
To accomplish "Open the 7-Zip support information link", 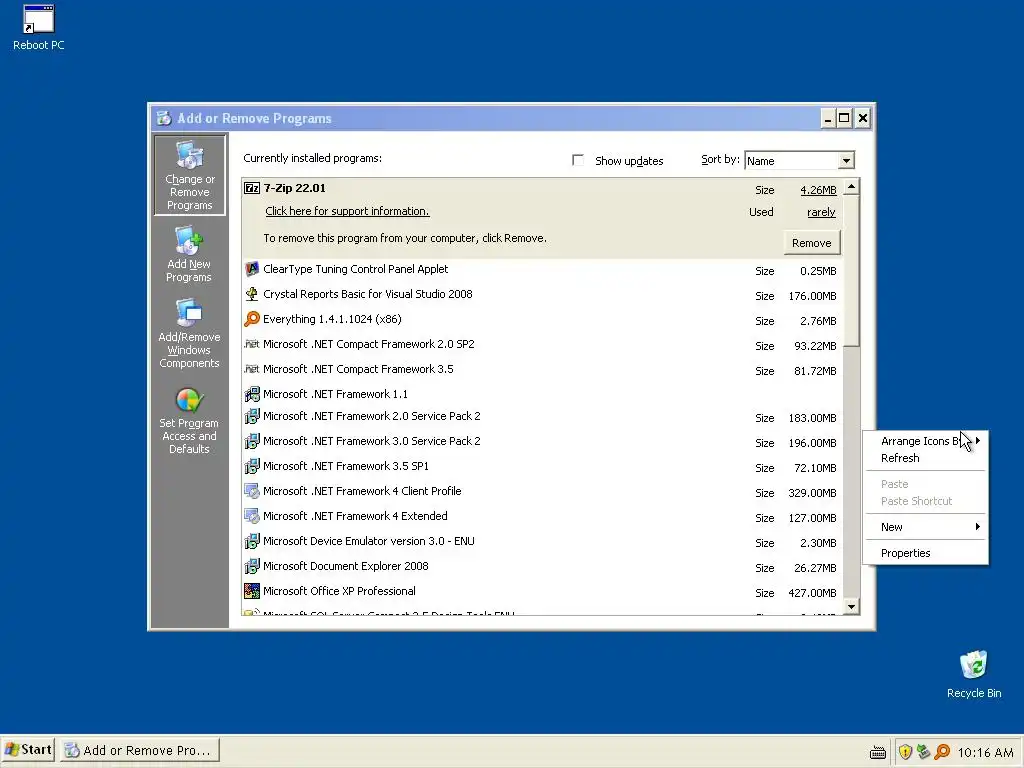I will 347,211.
